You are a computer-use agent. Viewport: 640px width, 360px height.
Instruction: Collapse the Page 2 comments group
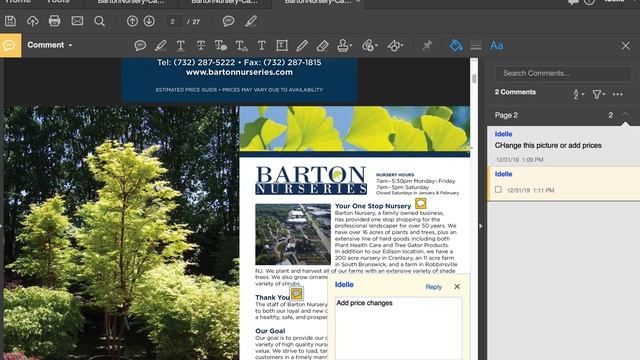pos(625,115)
